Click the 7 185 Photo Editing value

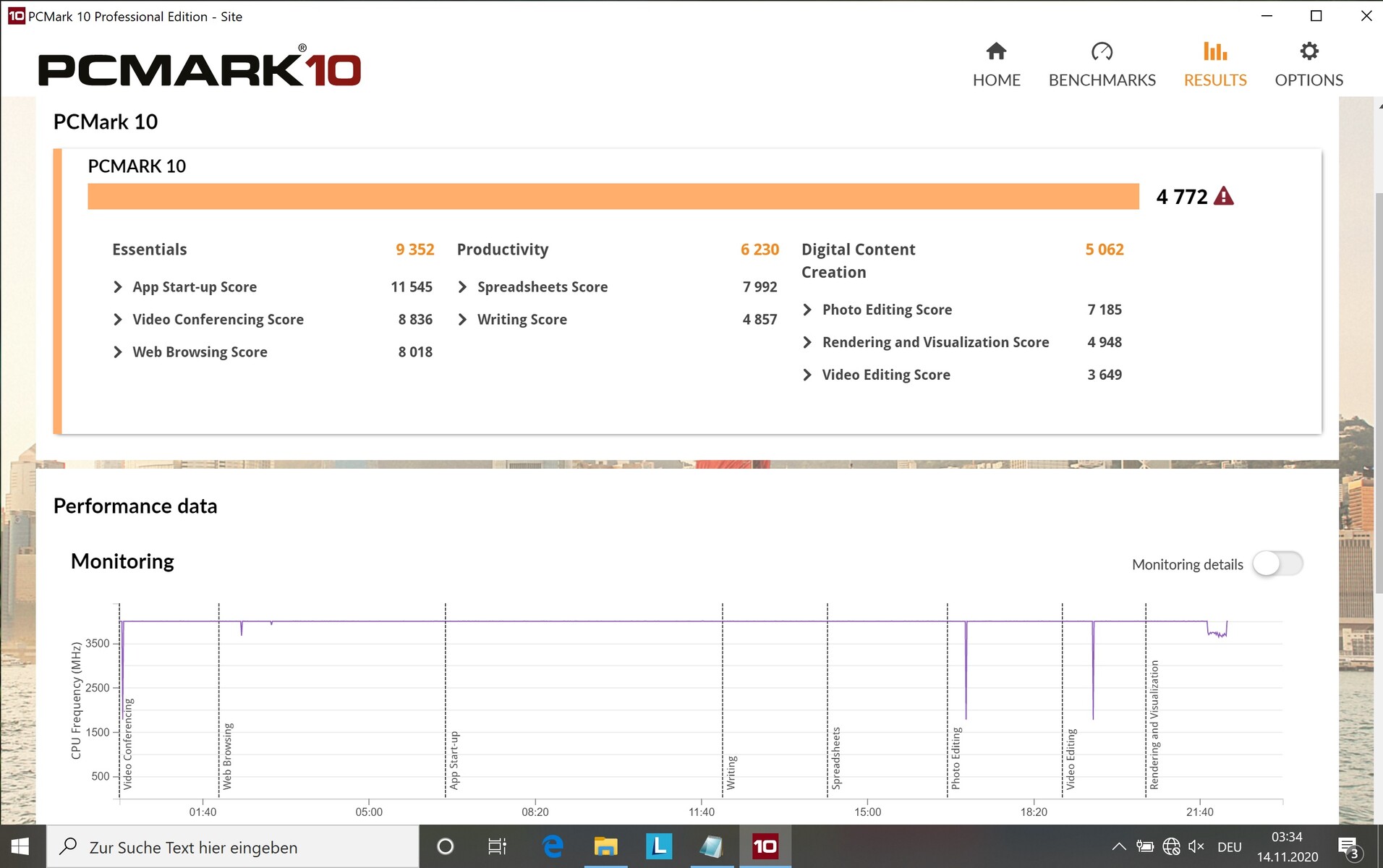pos(1105,310)
